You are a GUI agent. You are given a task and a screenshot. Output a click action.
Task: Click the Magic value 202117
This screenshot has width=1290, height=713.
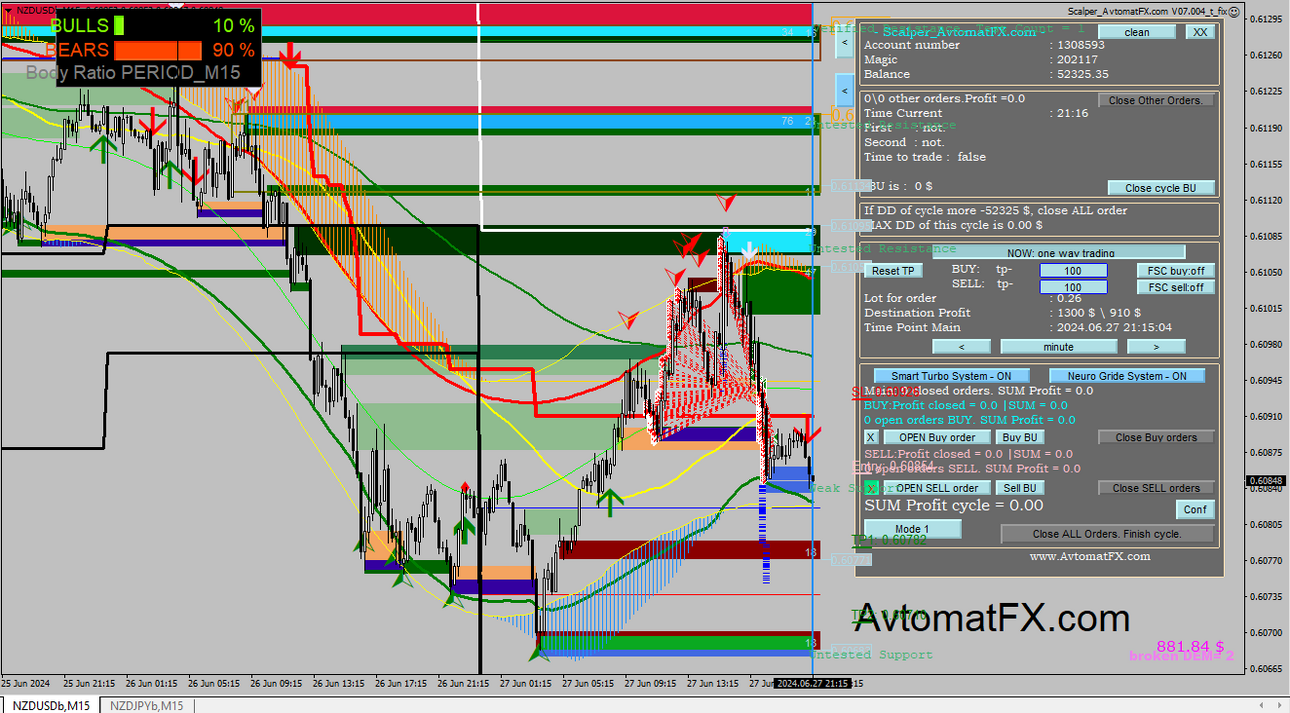(1077, 60)
